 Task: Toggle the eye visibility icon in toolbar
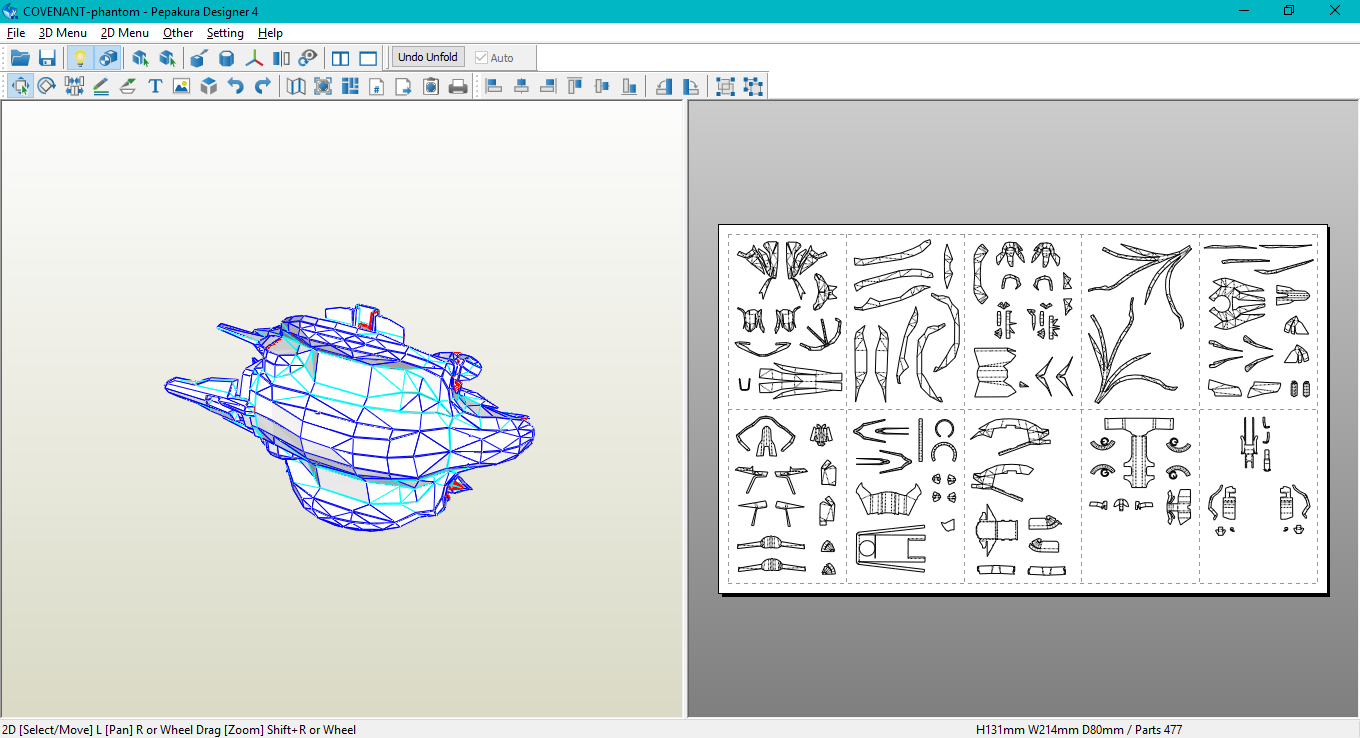[x=308, y=58]
